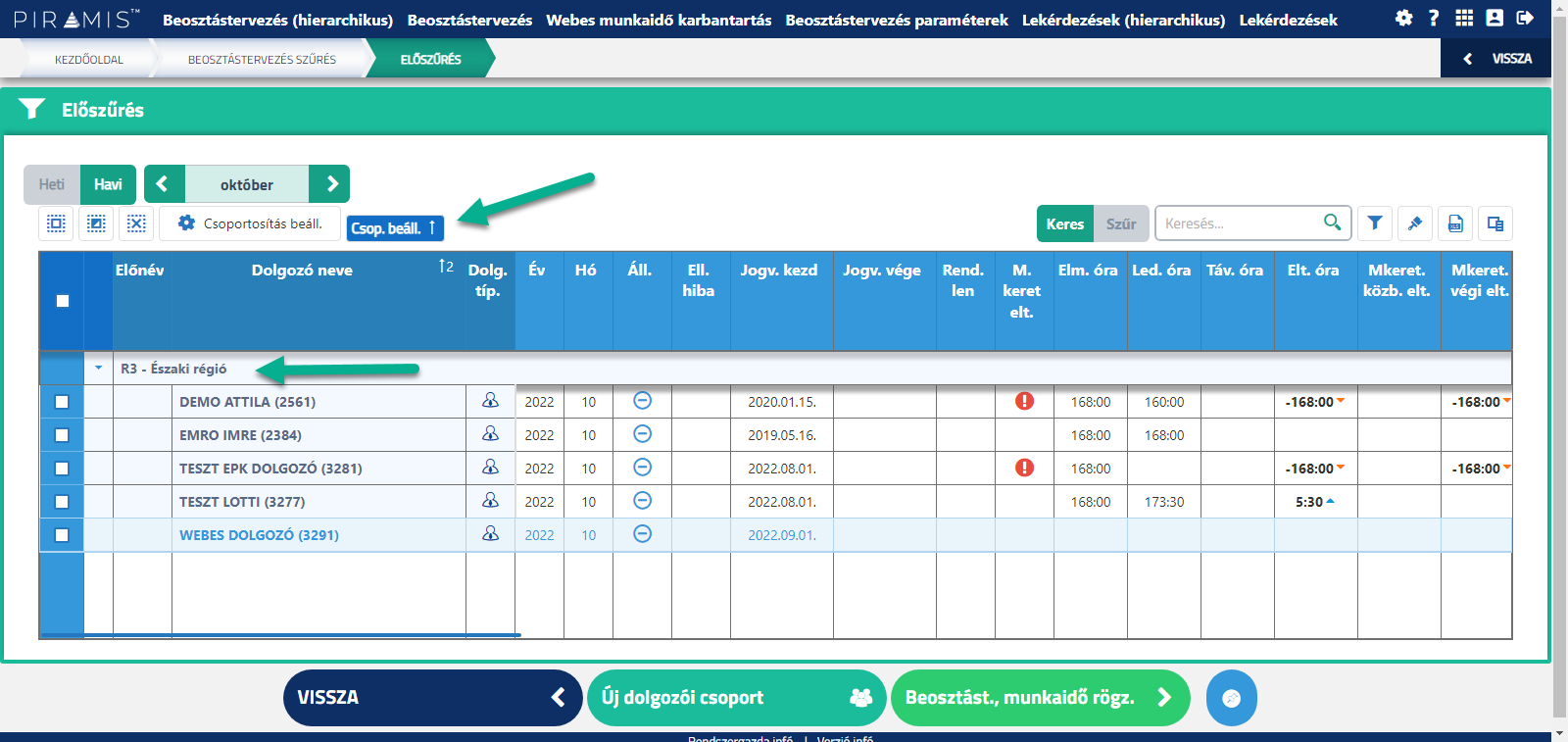Click the round blue floating action button
The image size is (1568, 742).
(x=1232, y=698)
